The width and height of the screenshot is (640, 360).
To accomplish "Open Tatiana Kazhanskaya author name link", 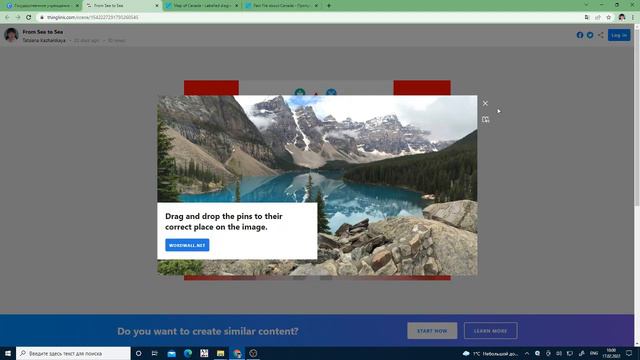I will pos(44,40).
